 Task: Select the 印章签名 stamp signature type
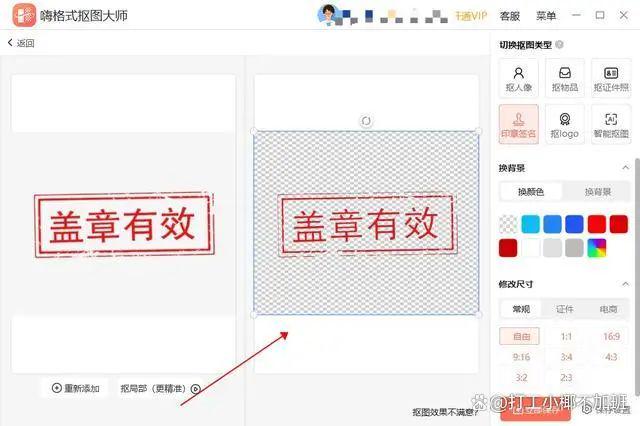tap(519, 124)
